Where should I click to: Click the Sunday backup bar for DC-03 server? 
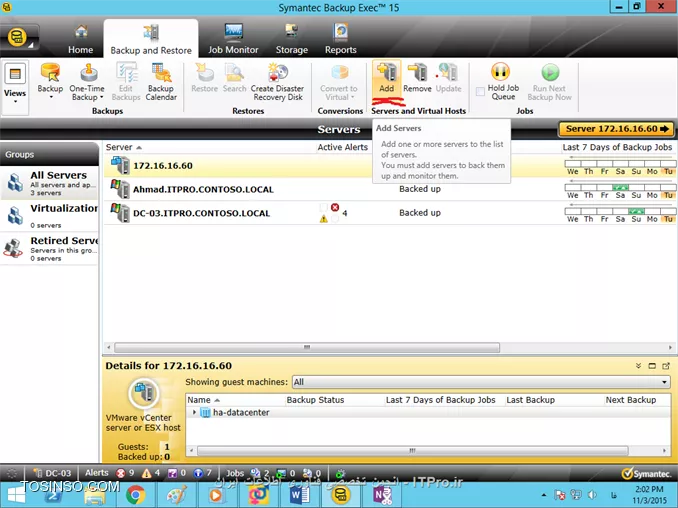point(636,211)
